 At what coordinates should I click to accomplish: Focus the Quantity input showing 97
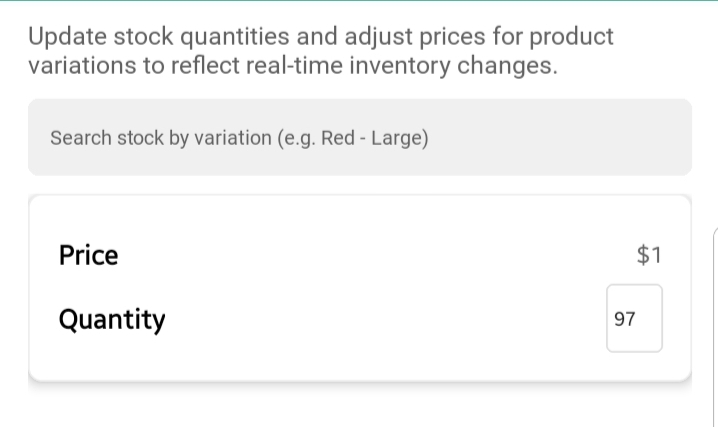(634, 319)
